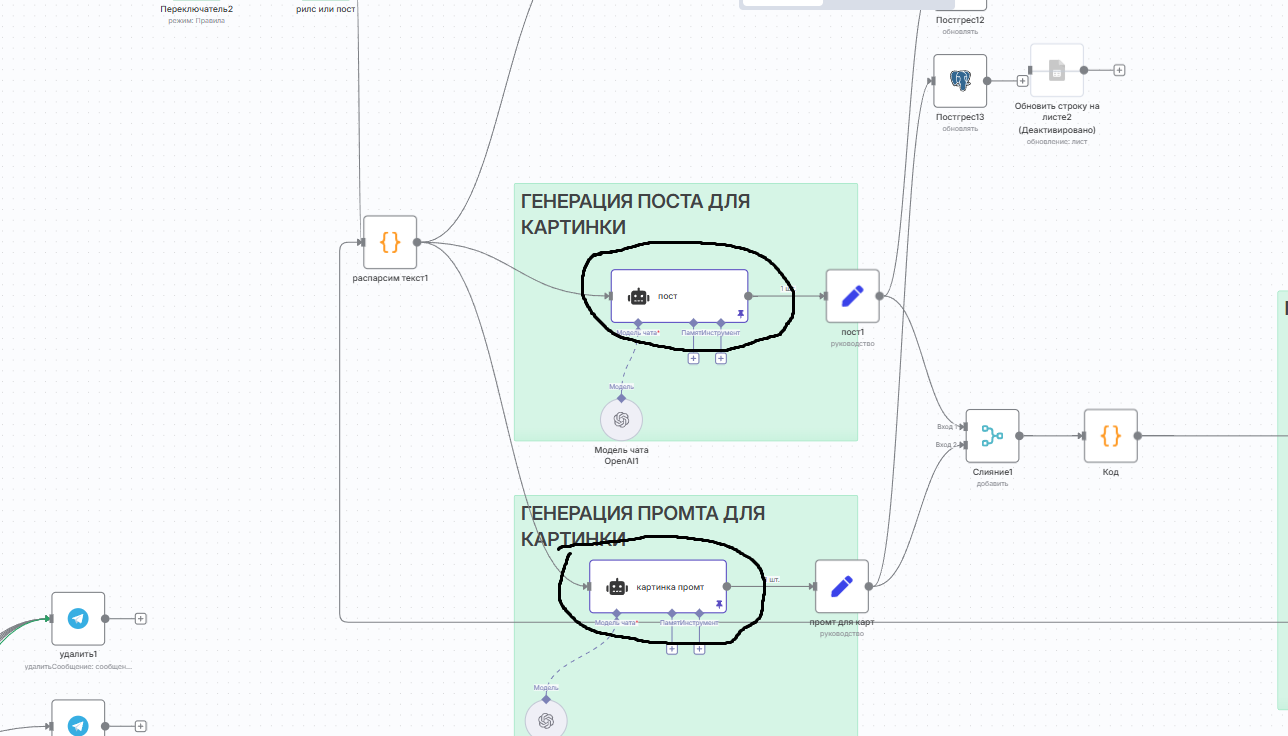Click plus button after the lower Telegram node
Viewport: 1288px width, 736px height.
(x=141, y=726)
